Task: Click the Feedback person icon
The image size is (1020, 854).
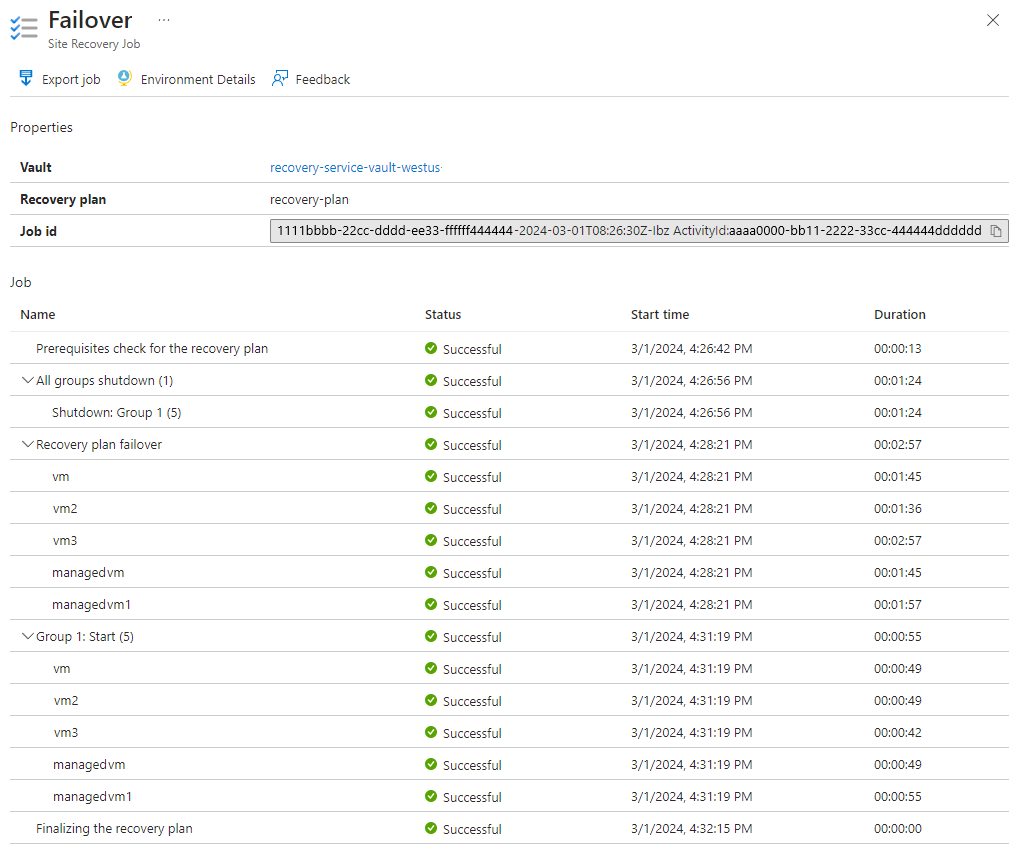Action: (280, 78)
